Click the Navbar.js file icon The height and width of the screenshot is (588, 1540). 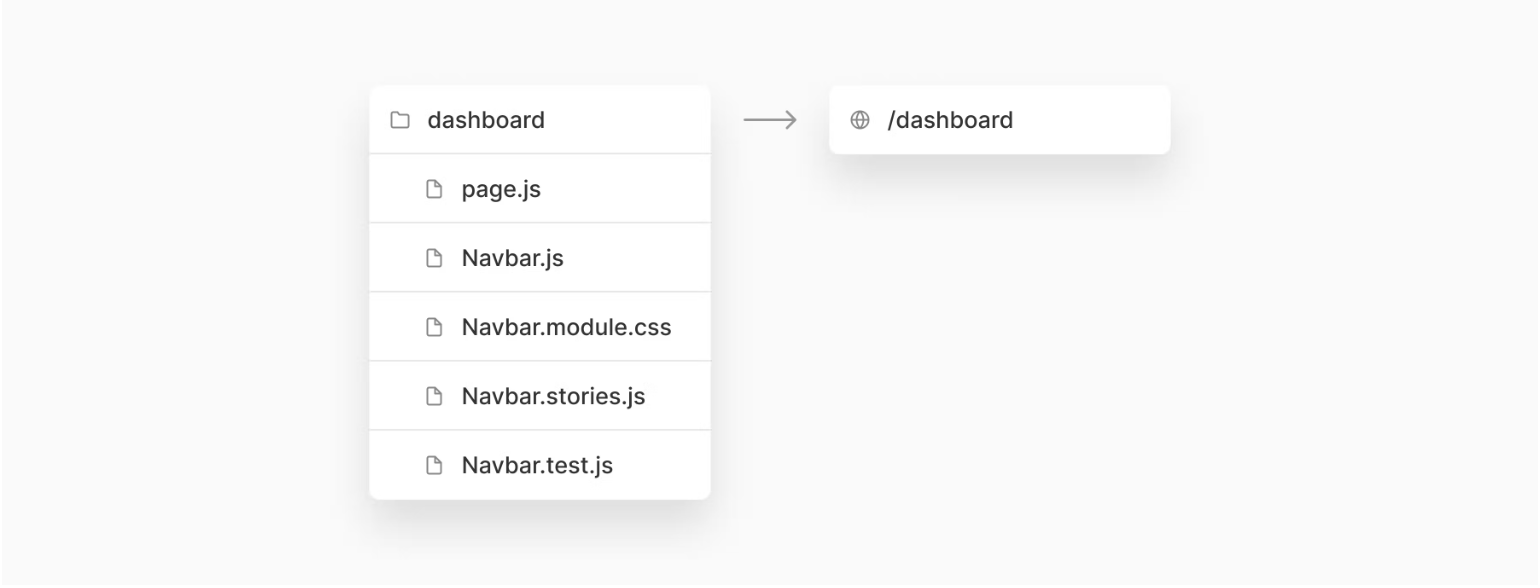[x=434, y=259]
